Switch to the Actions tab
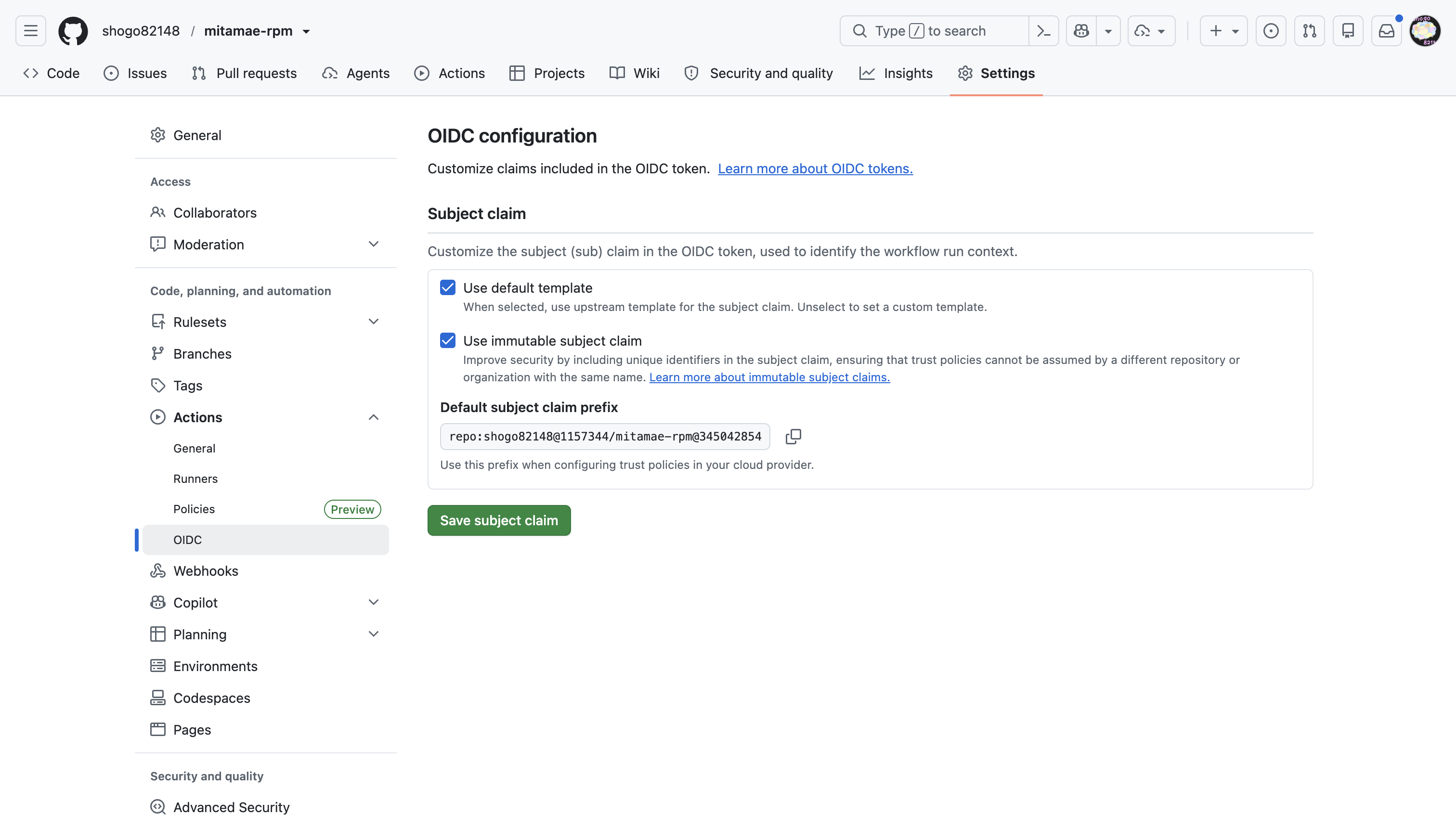 (449, 73)
